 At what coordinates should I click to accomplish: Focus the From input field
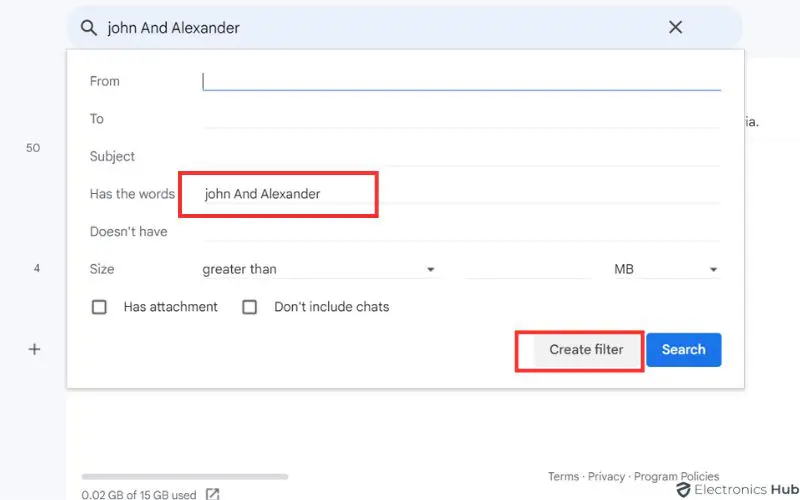[x=460, y=81]
